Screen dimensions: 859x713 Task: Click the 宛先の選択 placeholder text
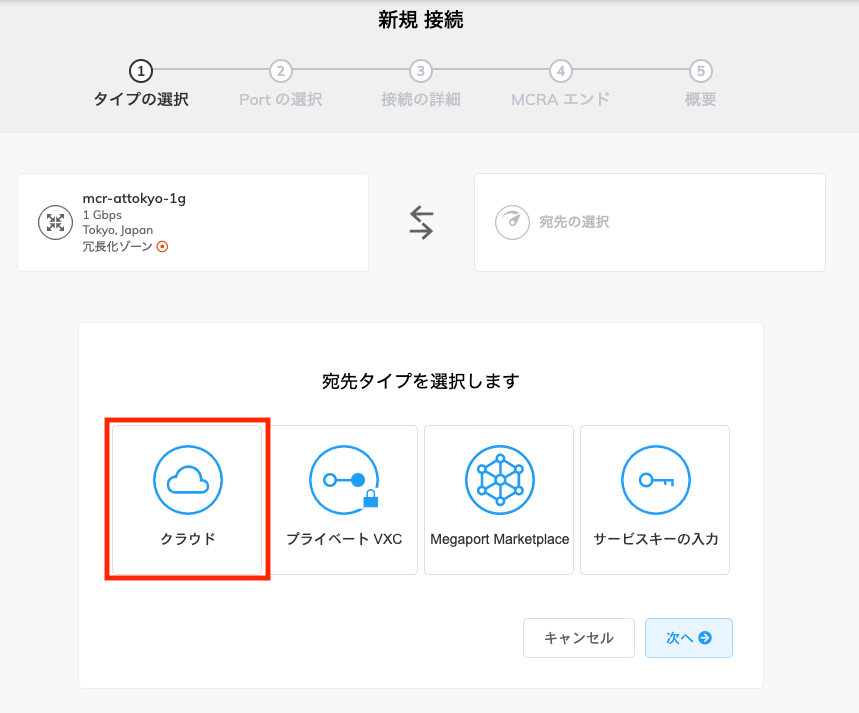pyautogui.click(x=574, y=222)
